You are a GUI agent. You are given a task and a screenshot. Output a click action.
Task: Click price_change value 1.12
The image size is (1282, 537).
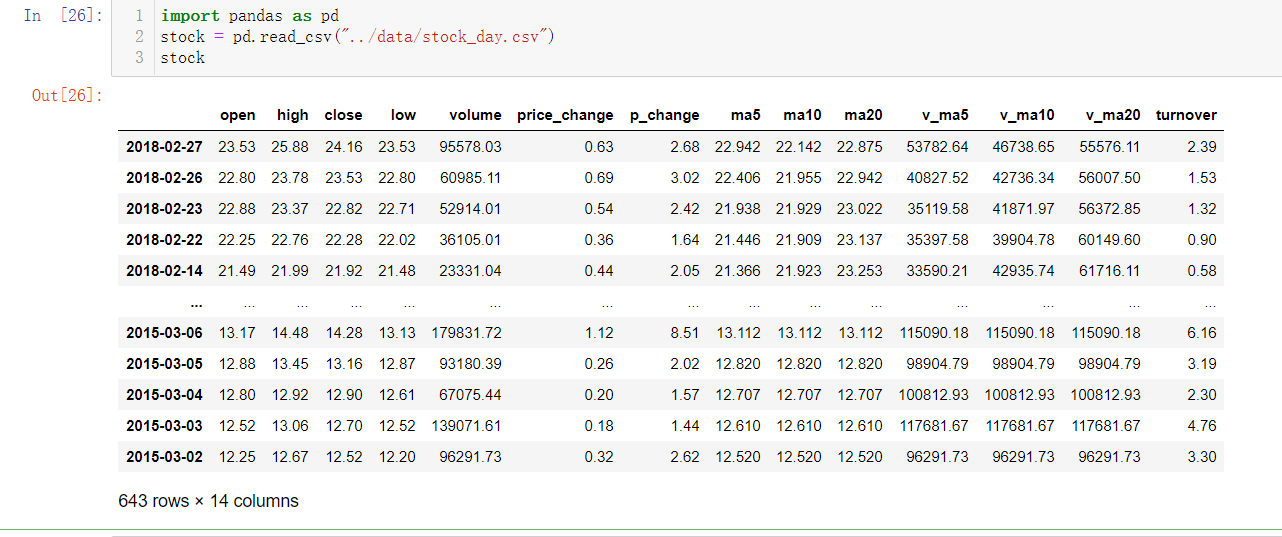(600, 333)
